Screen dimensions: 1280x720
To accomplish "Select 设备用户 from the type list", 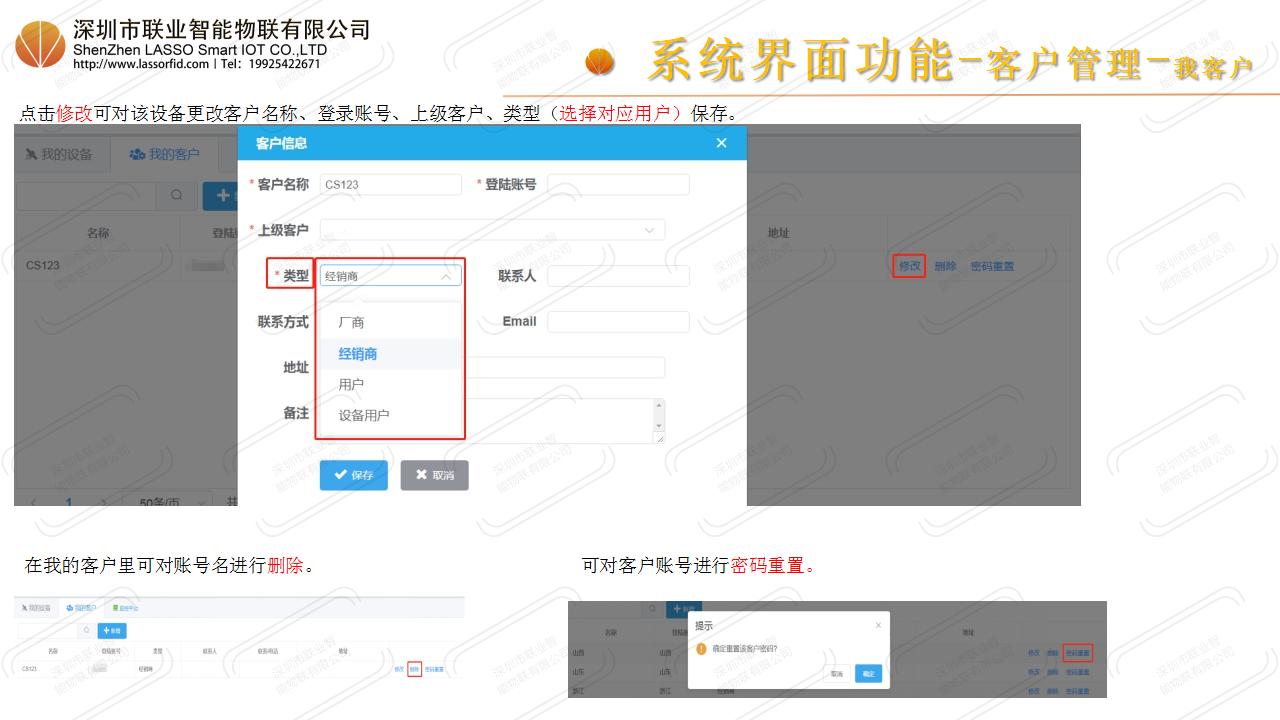I will [363, 415].
